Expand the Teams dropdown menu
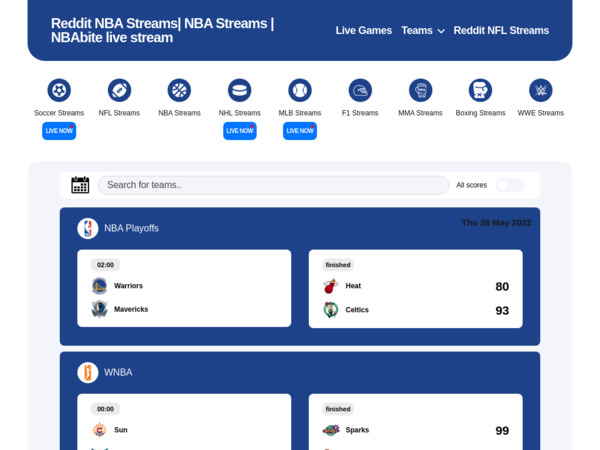The width and height of the screenshot is (600, 450). coord(423,31)
